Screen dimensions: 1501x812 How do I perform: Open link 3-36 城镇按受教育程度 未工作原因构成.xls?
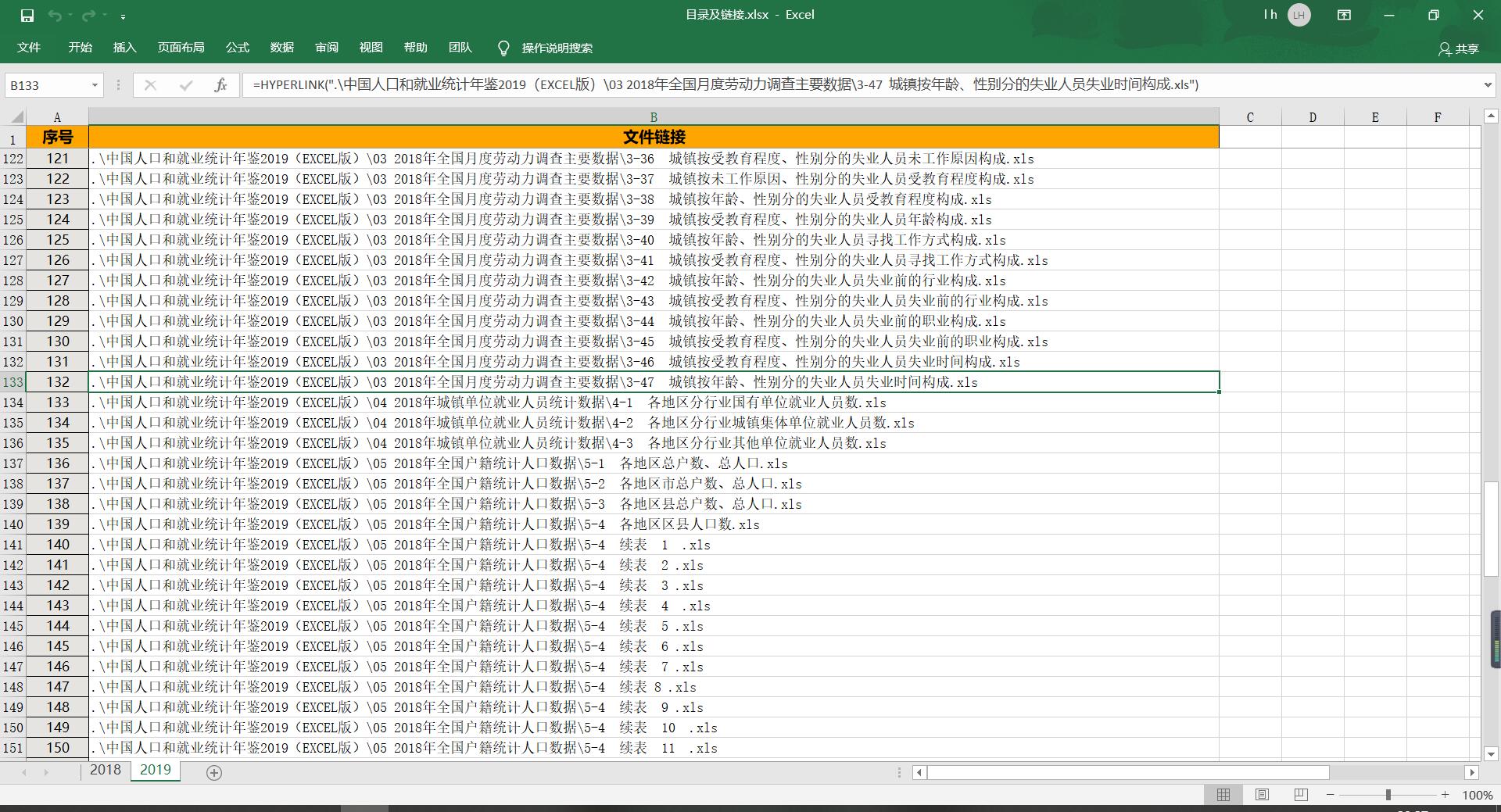(562, 159)
